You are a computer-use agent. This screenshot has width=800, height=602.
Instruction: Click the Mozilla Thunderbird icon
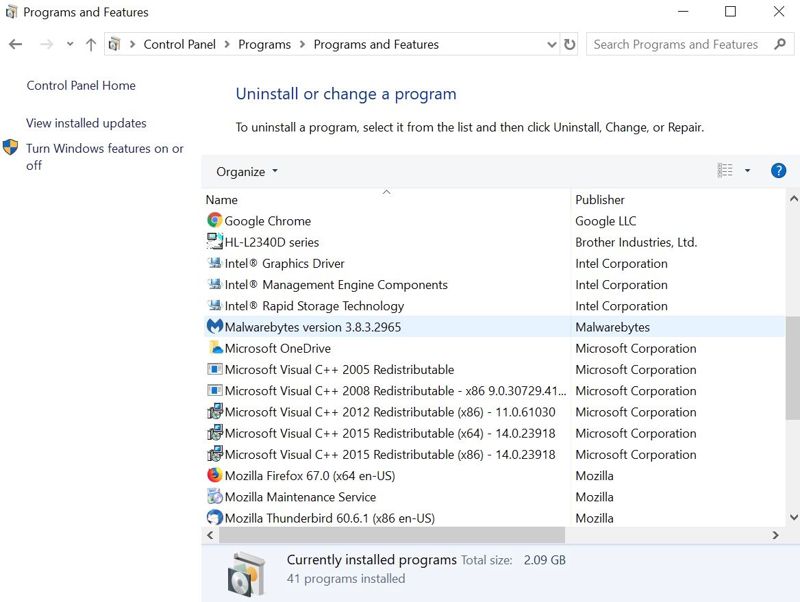click(215, 517)
